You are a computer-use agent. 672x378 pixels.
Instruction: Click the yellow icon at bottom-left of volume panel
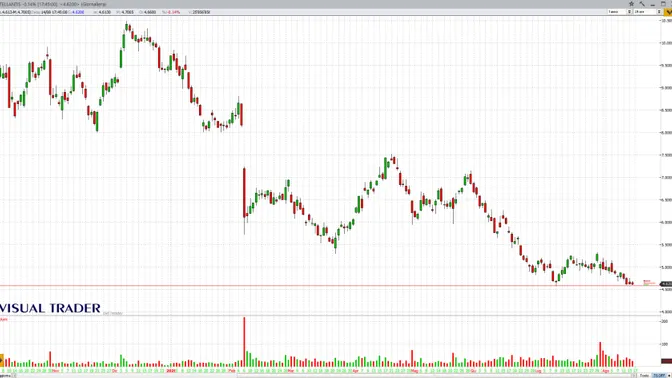click(1, 360)
